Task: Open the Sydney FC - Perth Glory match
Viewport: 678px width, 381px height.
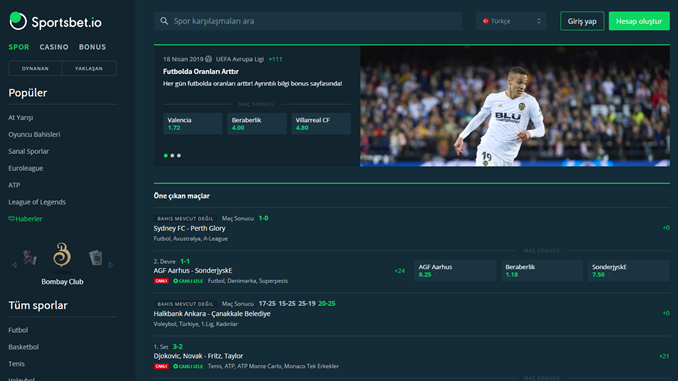Action: tap(189, 228)
